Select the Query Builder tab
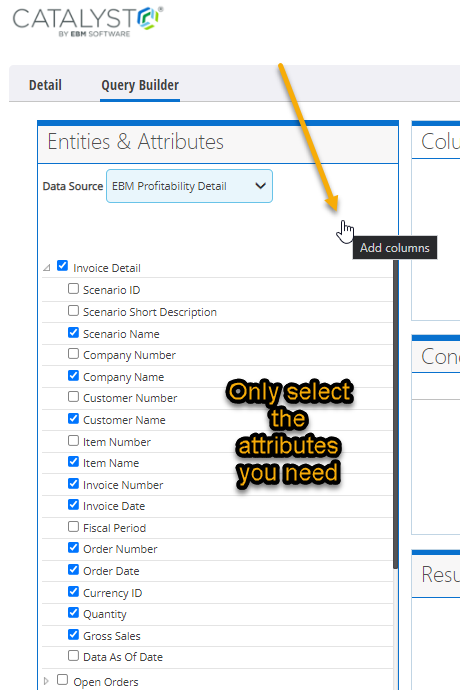Viewport: 460px width, 690px height. pyautogui.click(x=140, y=85)
